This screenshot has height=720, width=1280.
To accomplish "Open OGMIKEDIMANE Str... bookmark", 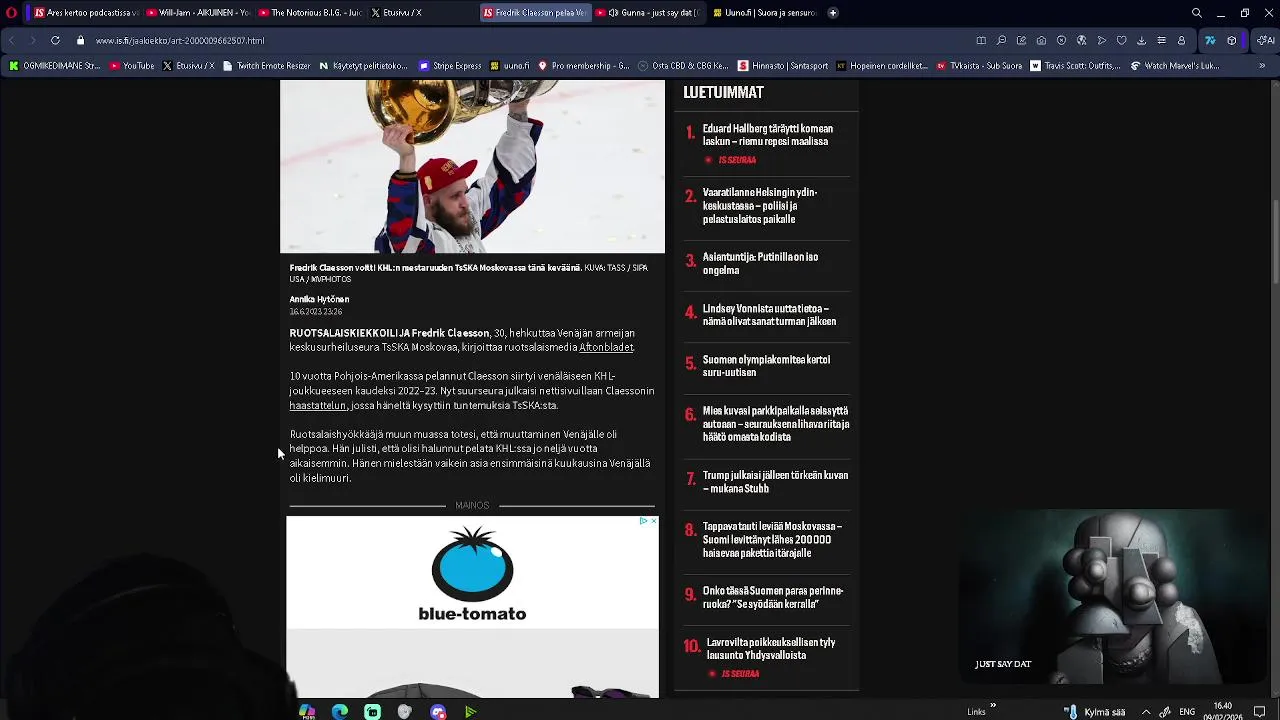I will point(55,66).
